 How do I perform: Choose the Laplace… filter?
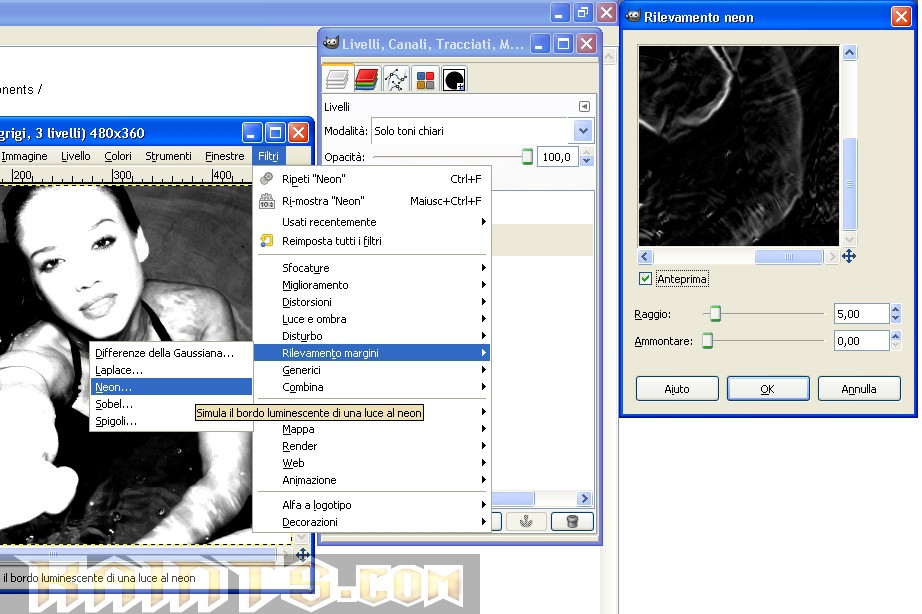171,370
